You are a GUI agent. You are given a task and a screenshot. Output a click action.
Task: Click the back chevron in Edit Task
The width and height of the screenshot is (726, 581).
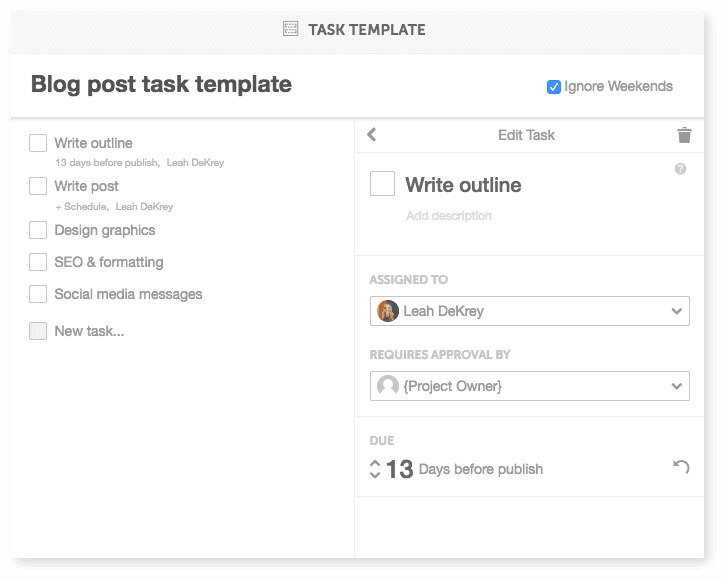(372, 135)
